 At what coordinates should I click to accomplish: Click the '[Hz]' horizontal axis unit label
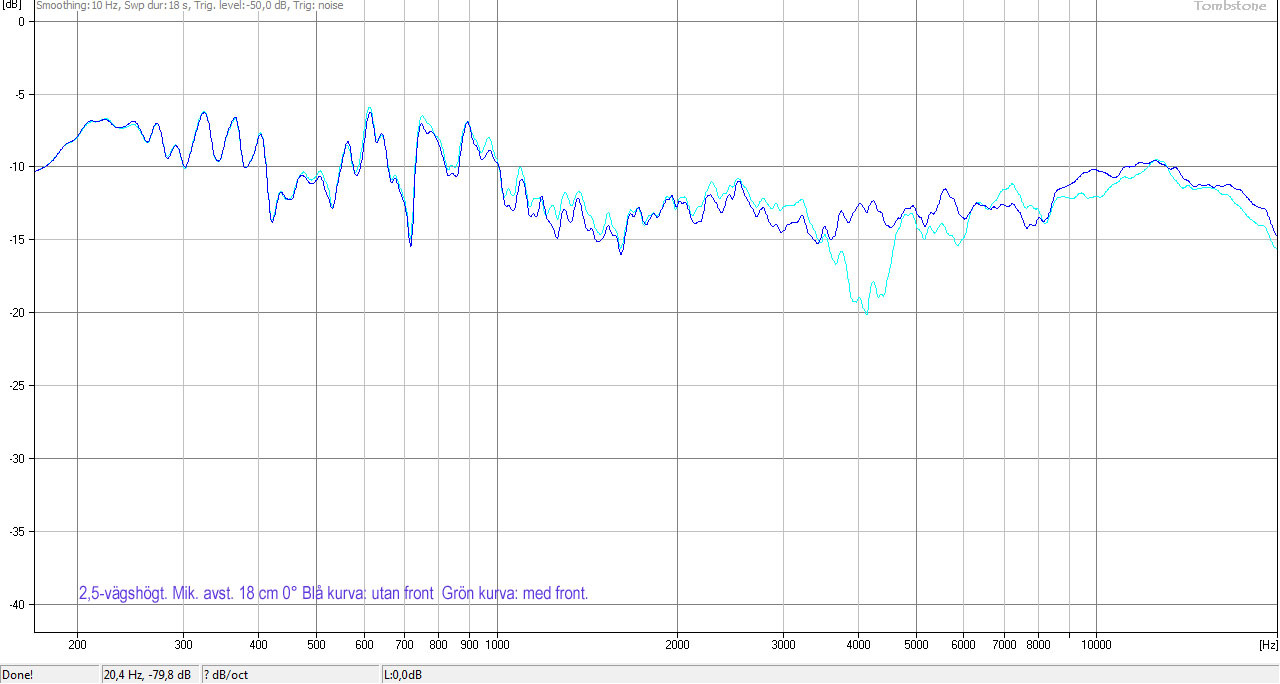pyautogui.click(x=1268, y=645)
